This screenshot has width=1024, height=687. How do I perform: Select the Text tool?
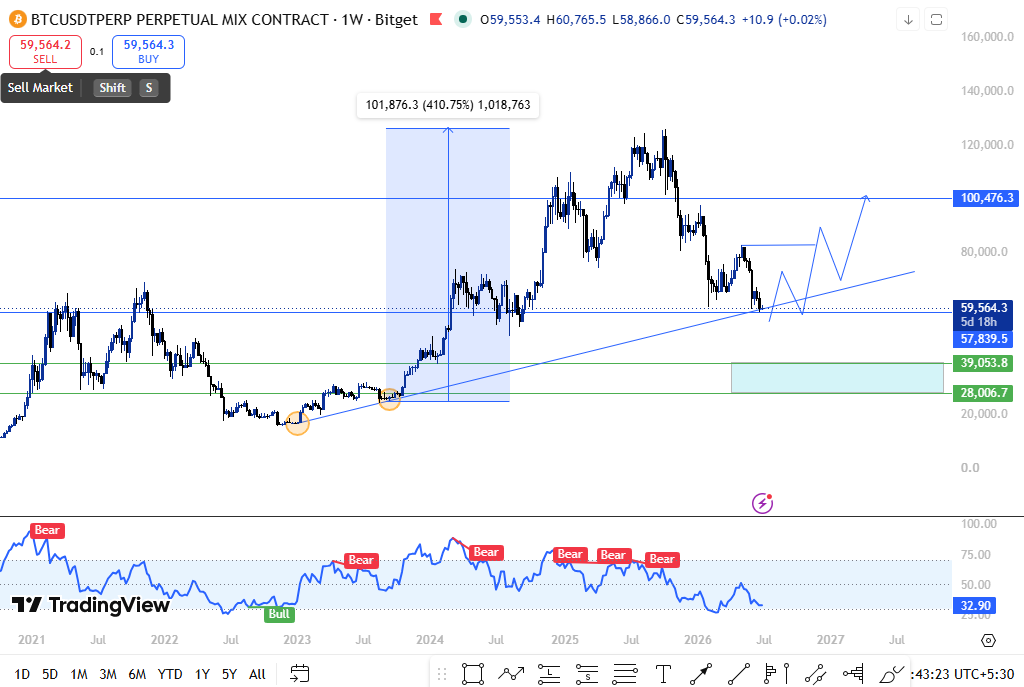(663, 674)
